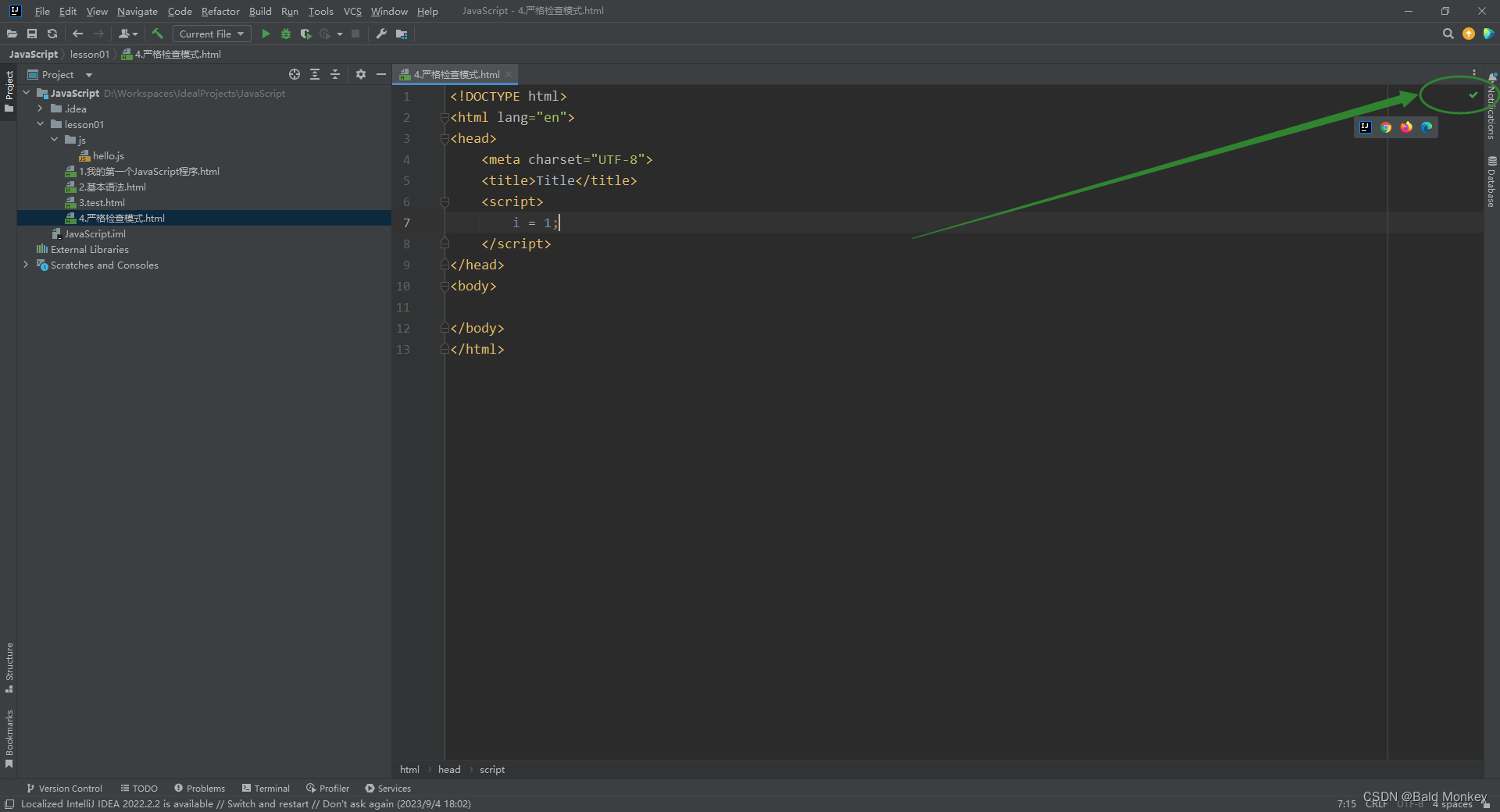Toggle the TODO tool window
This screenshot has width=1500, height=812.
tap(139, 789)
